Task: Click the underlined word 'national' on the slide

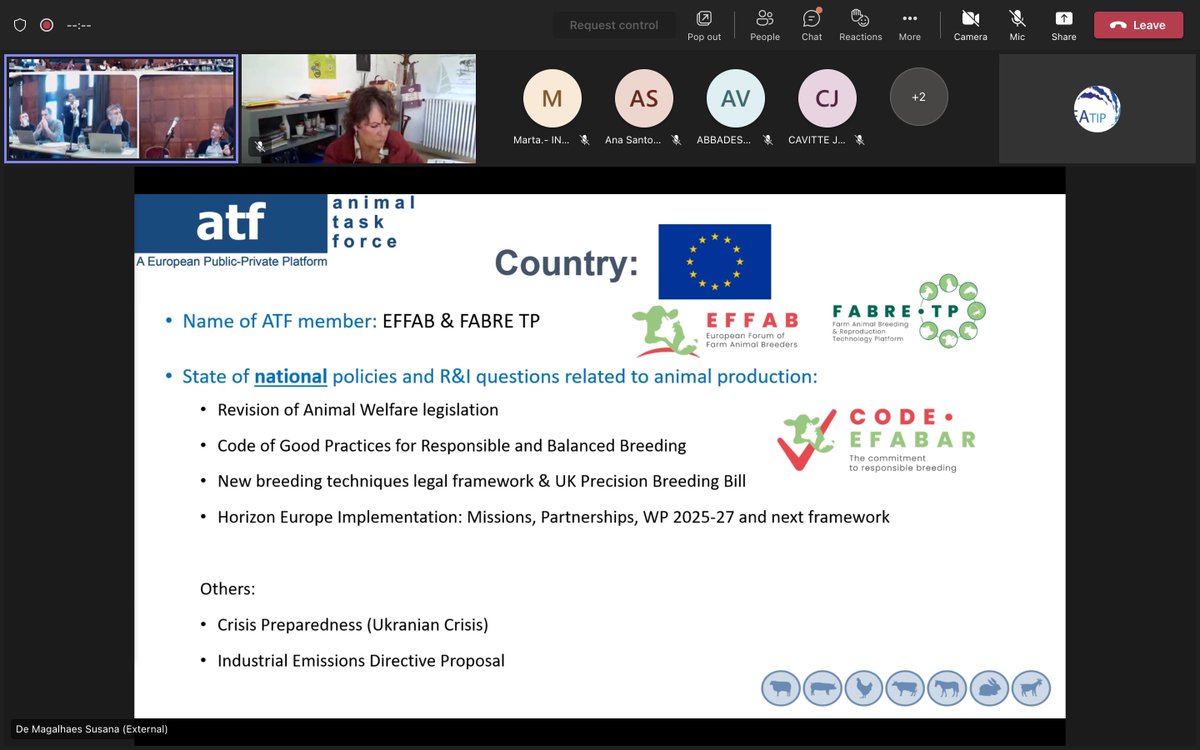Action: click(x=291, y=377)
